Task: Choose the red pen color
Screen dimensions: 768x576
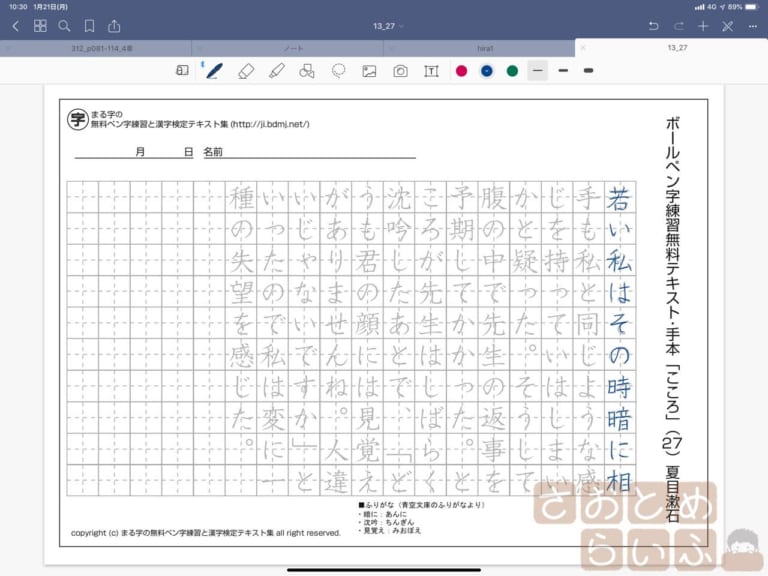Action: click(x=461, y=71)
